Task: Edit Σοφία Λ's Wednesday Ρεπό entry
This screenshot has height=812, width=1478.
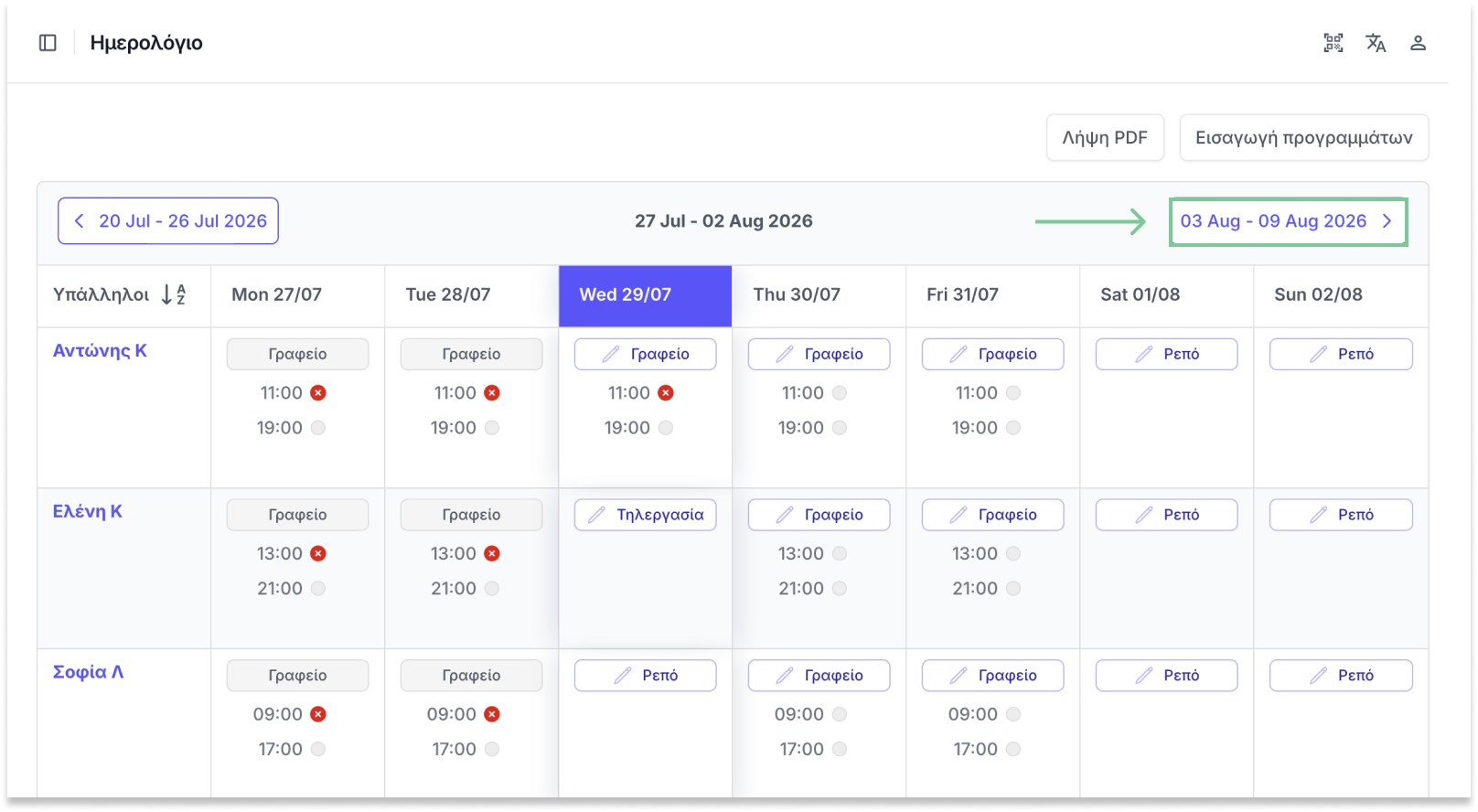Action: [x=645, y=676]
